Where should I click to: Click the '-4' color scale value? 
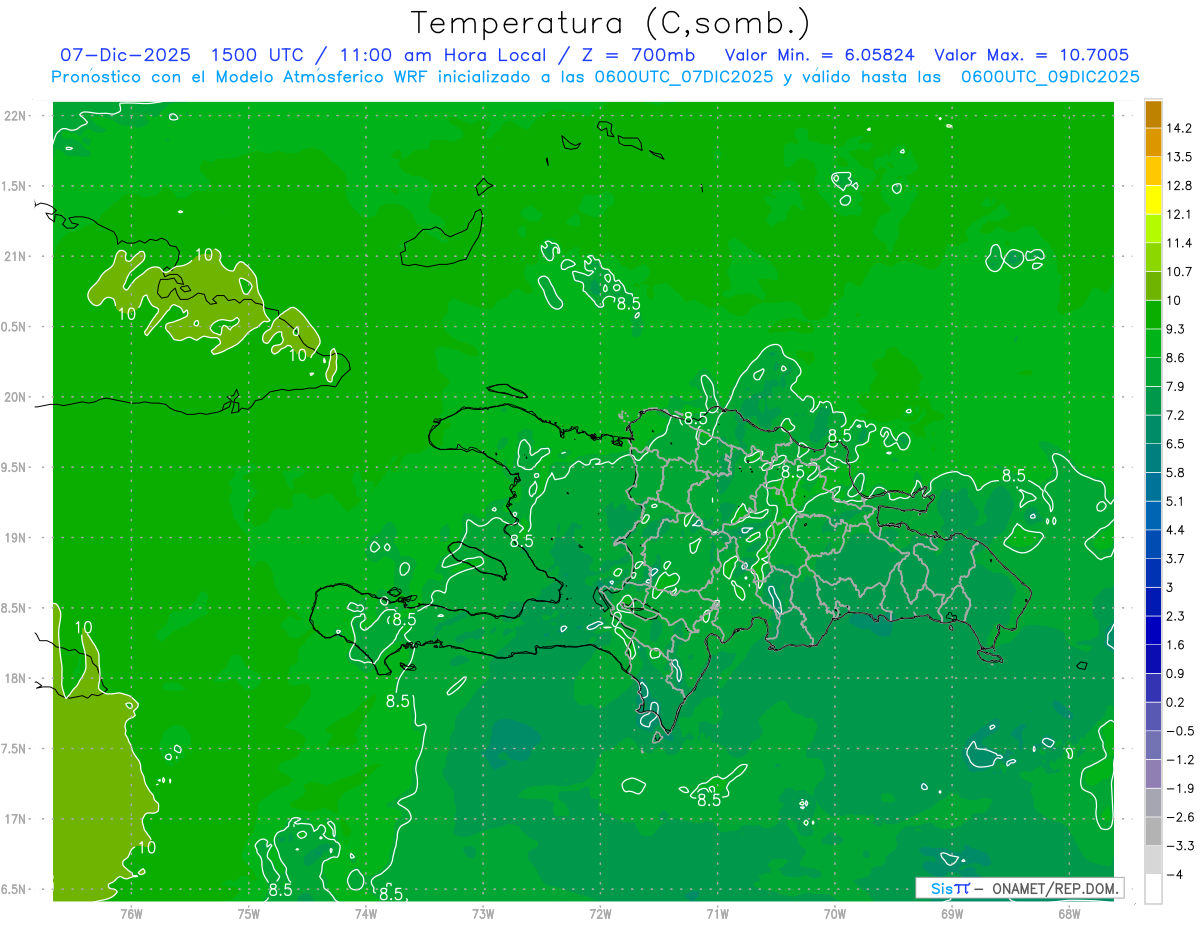[x=1174, y=874]
